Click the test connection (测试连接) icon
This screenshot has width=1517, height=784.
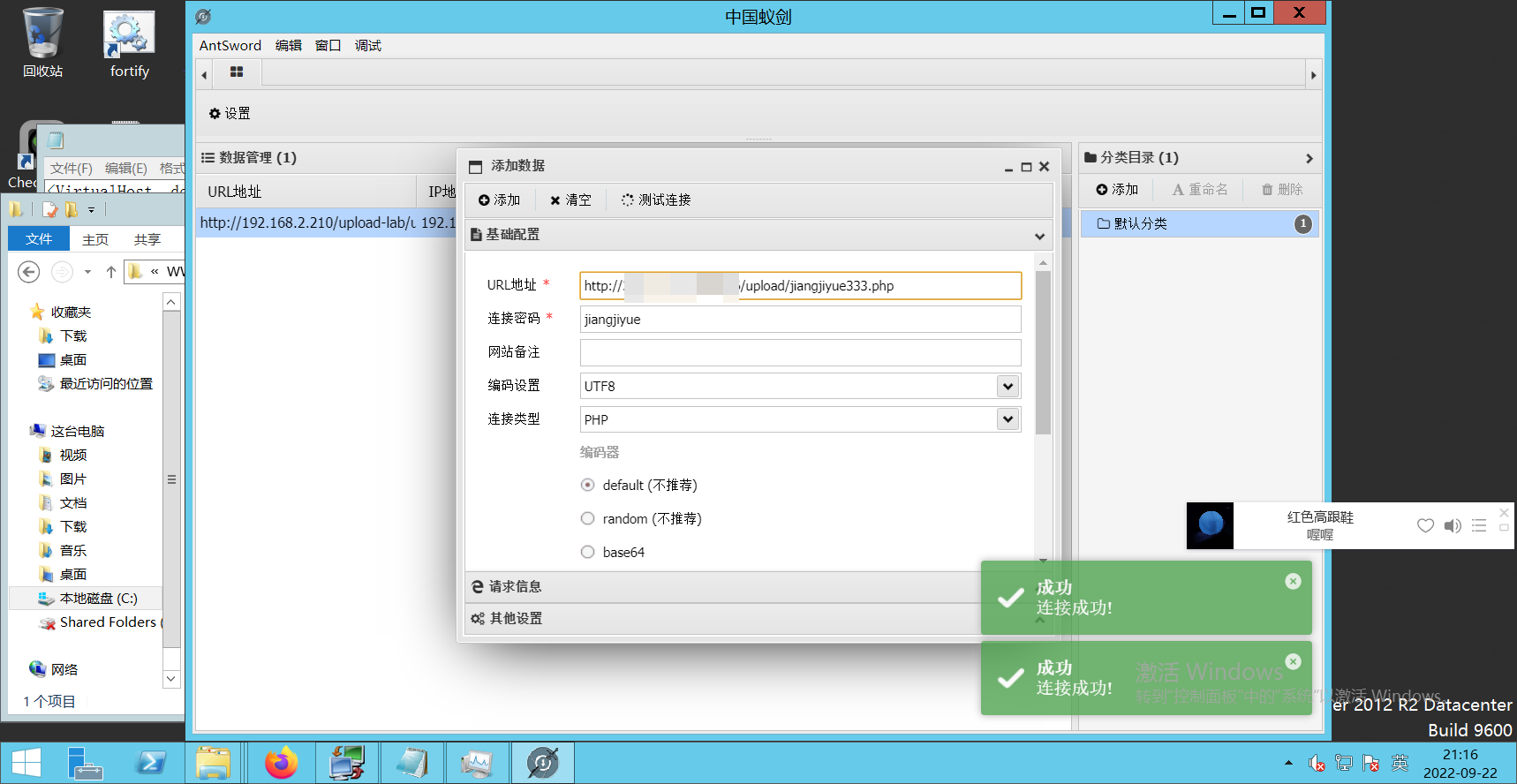(627, 200)
